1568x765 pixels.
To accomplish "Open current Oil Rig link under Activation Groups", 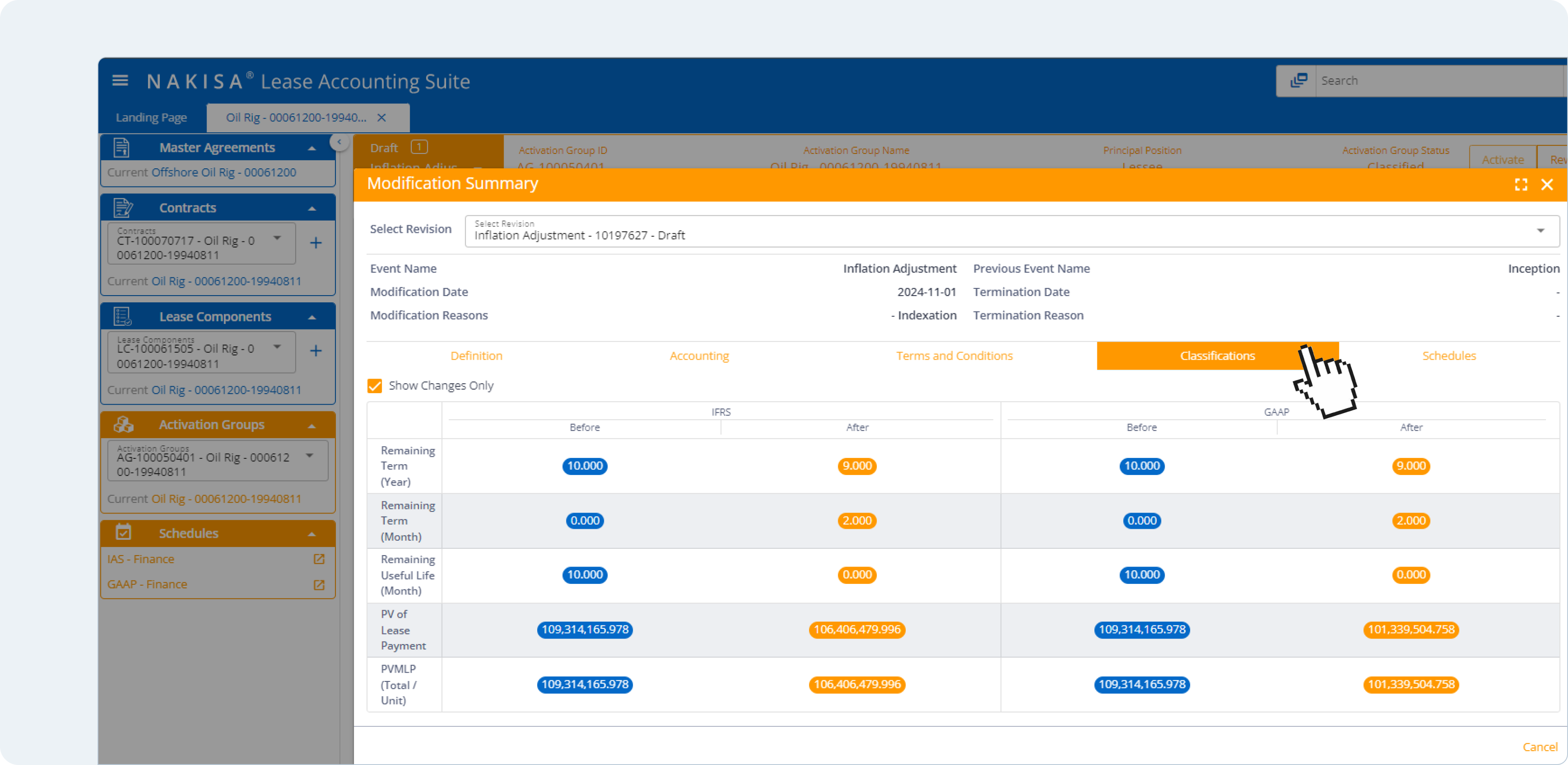I will [226, 498].
